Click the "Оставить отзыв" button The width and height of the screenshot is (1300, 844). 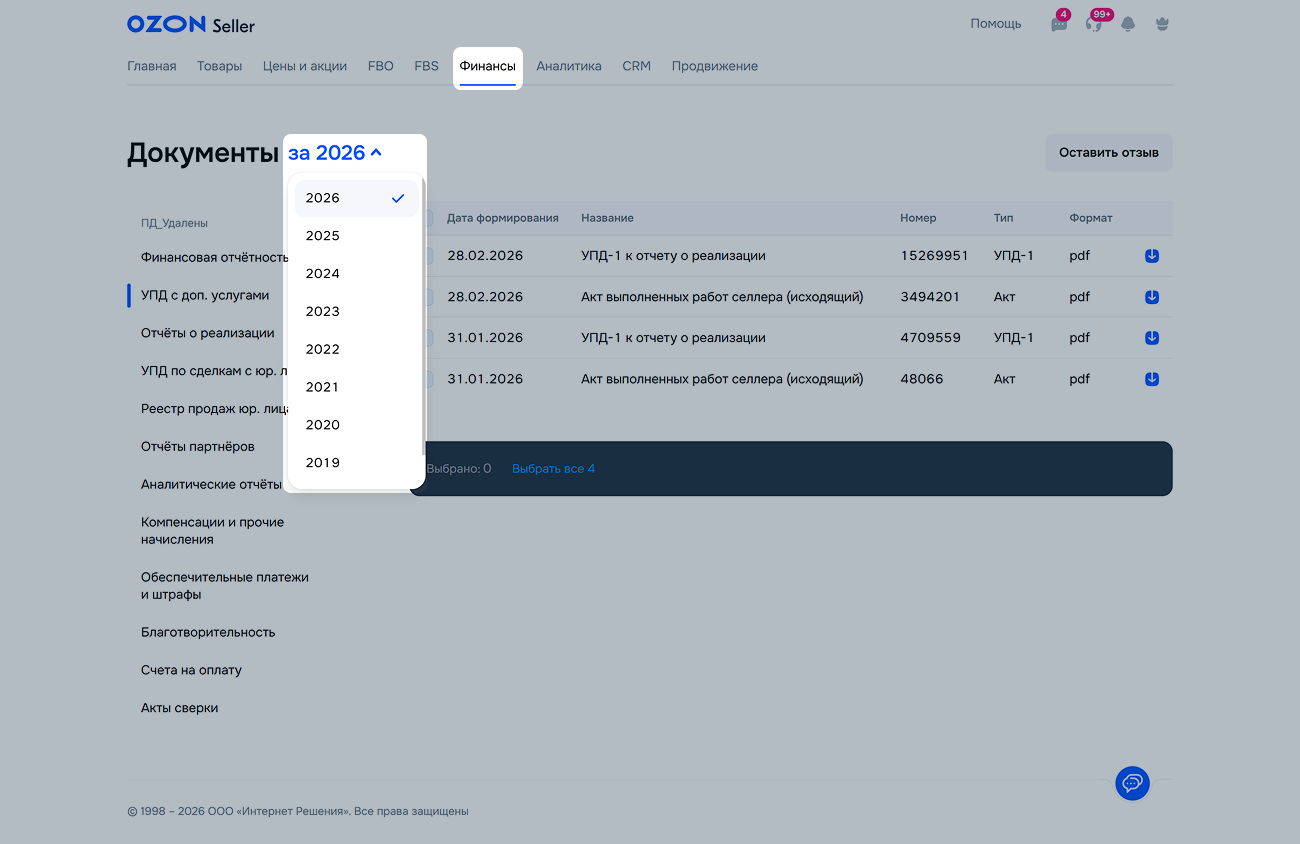pyautogui.click(x=1108, y=153)
